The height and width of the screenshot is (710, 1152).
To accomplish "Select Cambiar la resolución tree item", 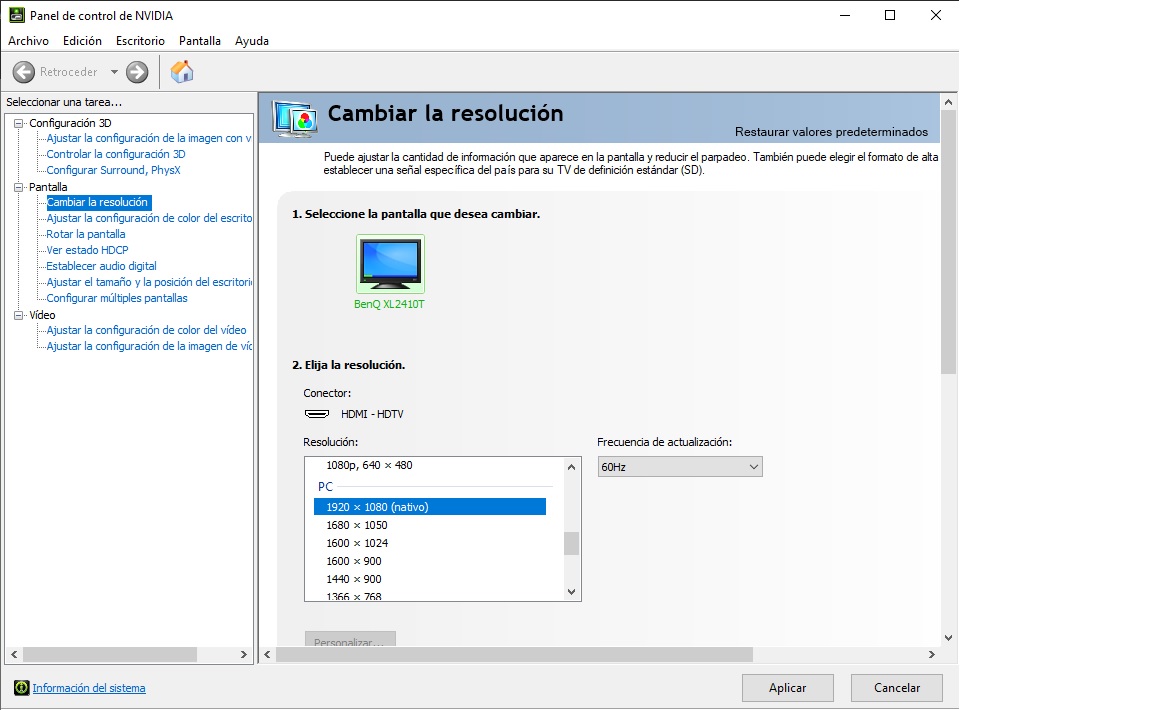I will (x=98, y=202).
